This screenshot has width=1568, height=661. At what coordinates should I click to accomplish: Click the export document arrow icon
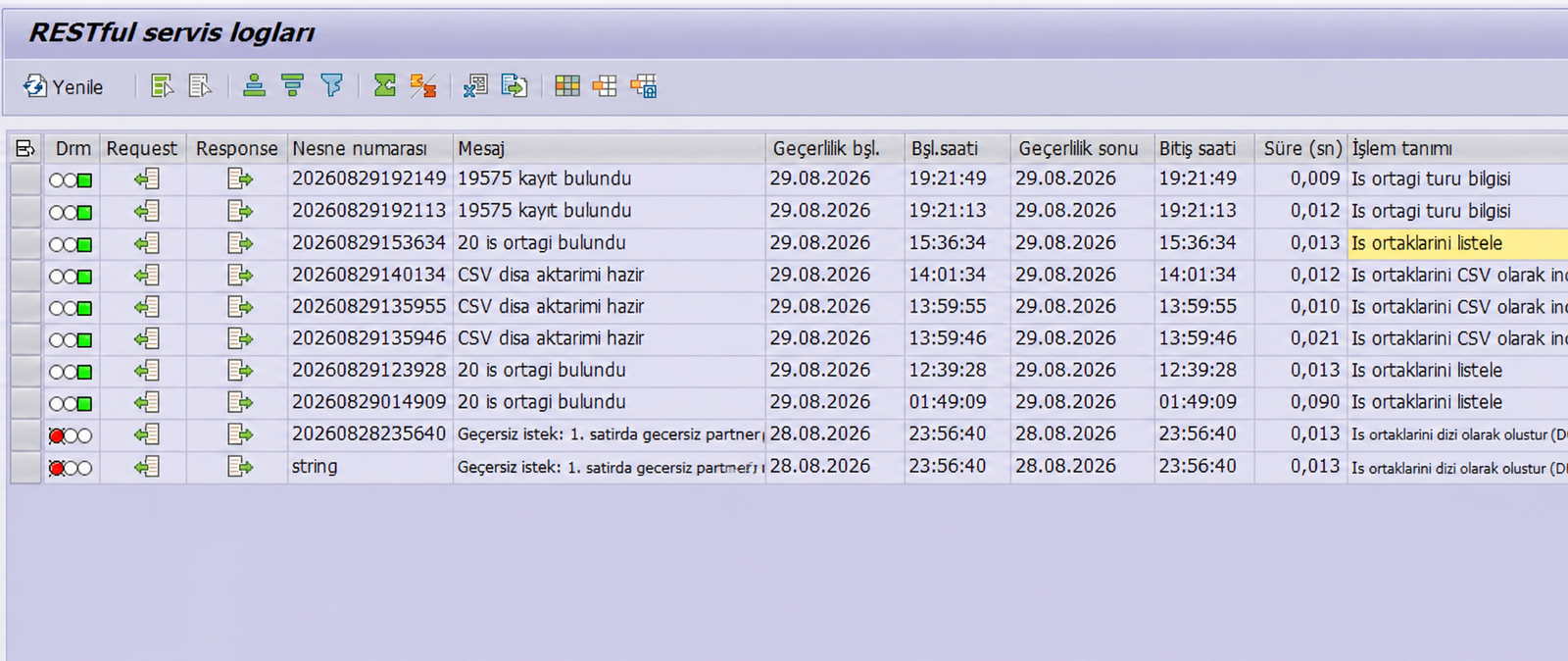(x=514, y=86)
